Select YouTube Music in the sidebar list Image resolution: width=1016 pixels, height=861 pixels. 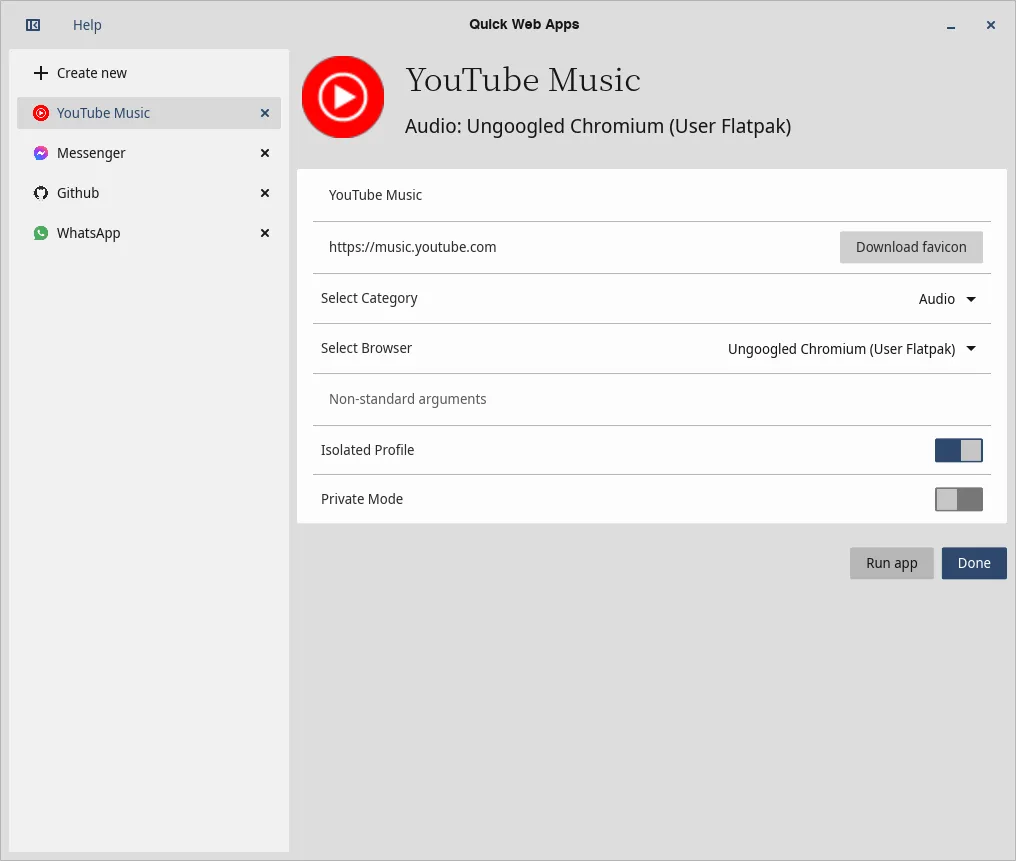click(x=104, y=113)
